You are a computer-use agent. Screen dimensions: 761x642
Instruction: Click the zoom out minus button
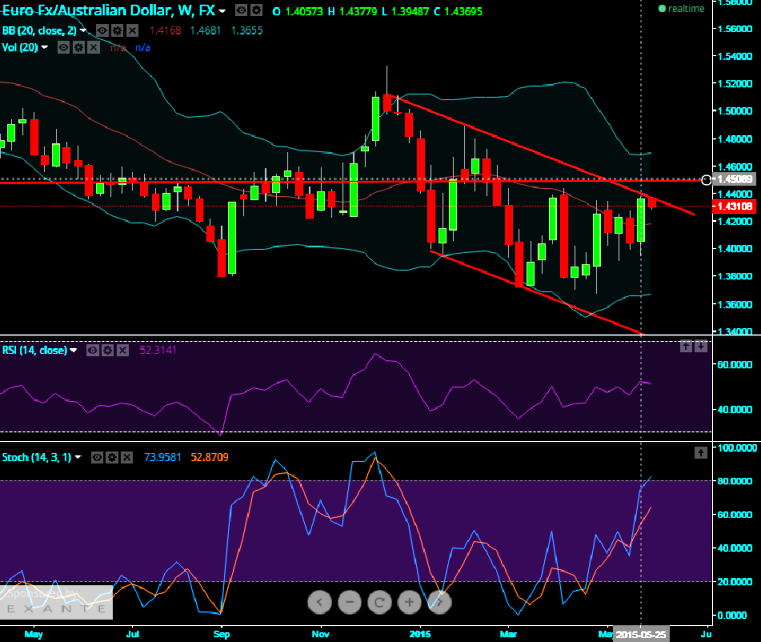tap(349, 603)
